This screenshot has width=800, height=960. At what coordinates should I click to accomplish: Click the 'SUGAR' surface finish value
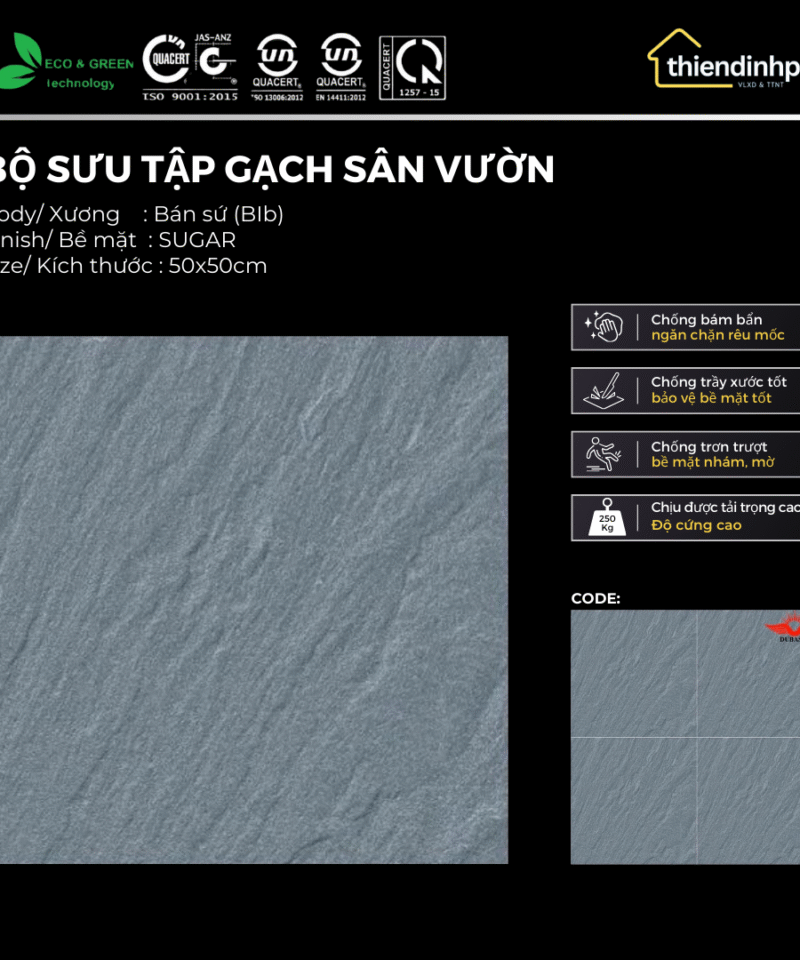click(197, 240)
